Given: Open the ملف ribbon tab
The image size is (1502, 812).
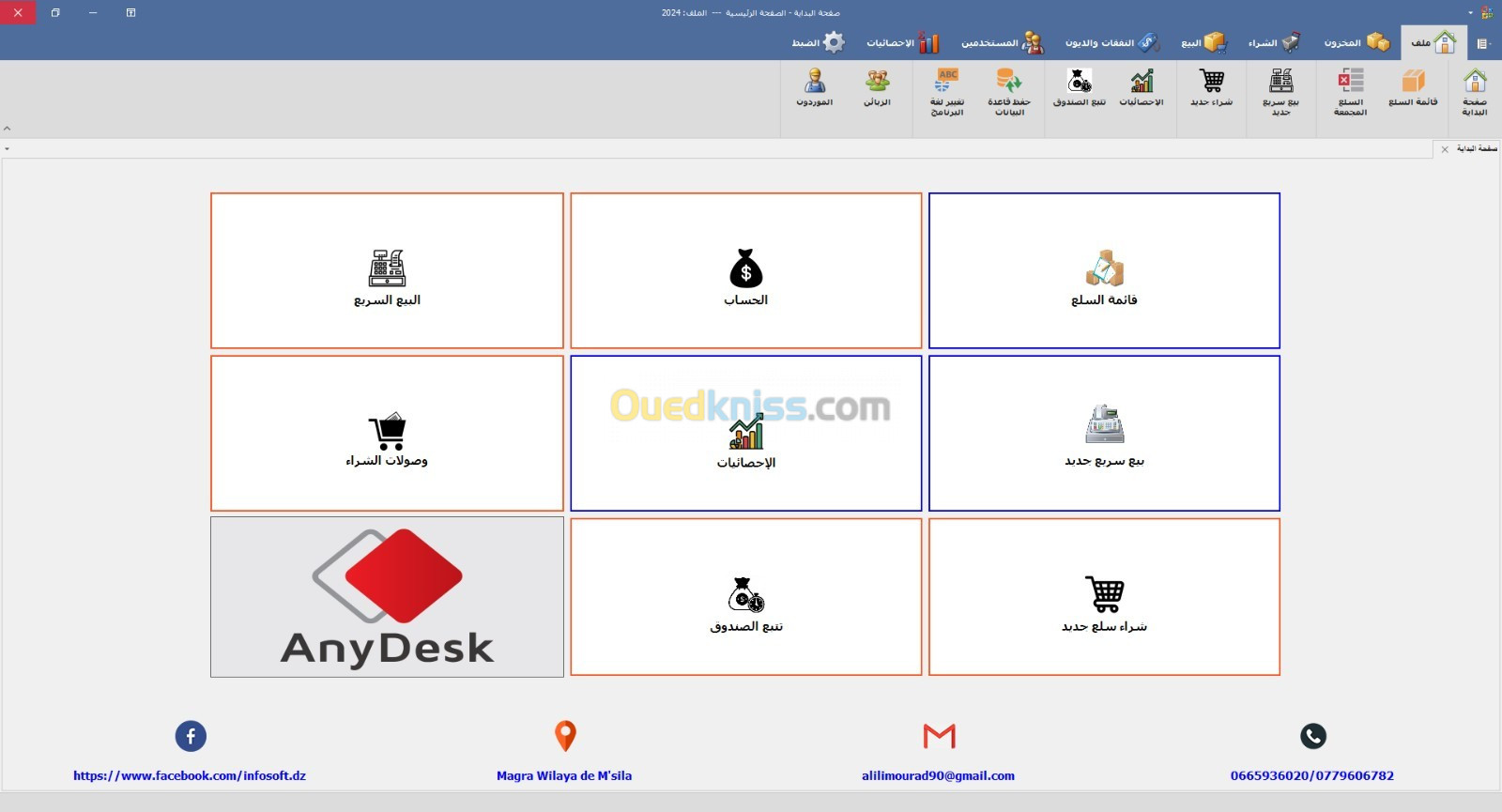Looking at the screenshot, I should (1433, 43).
